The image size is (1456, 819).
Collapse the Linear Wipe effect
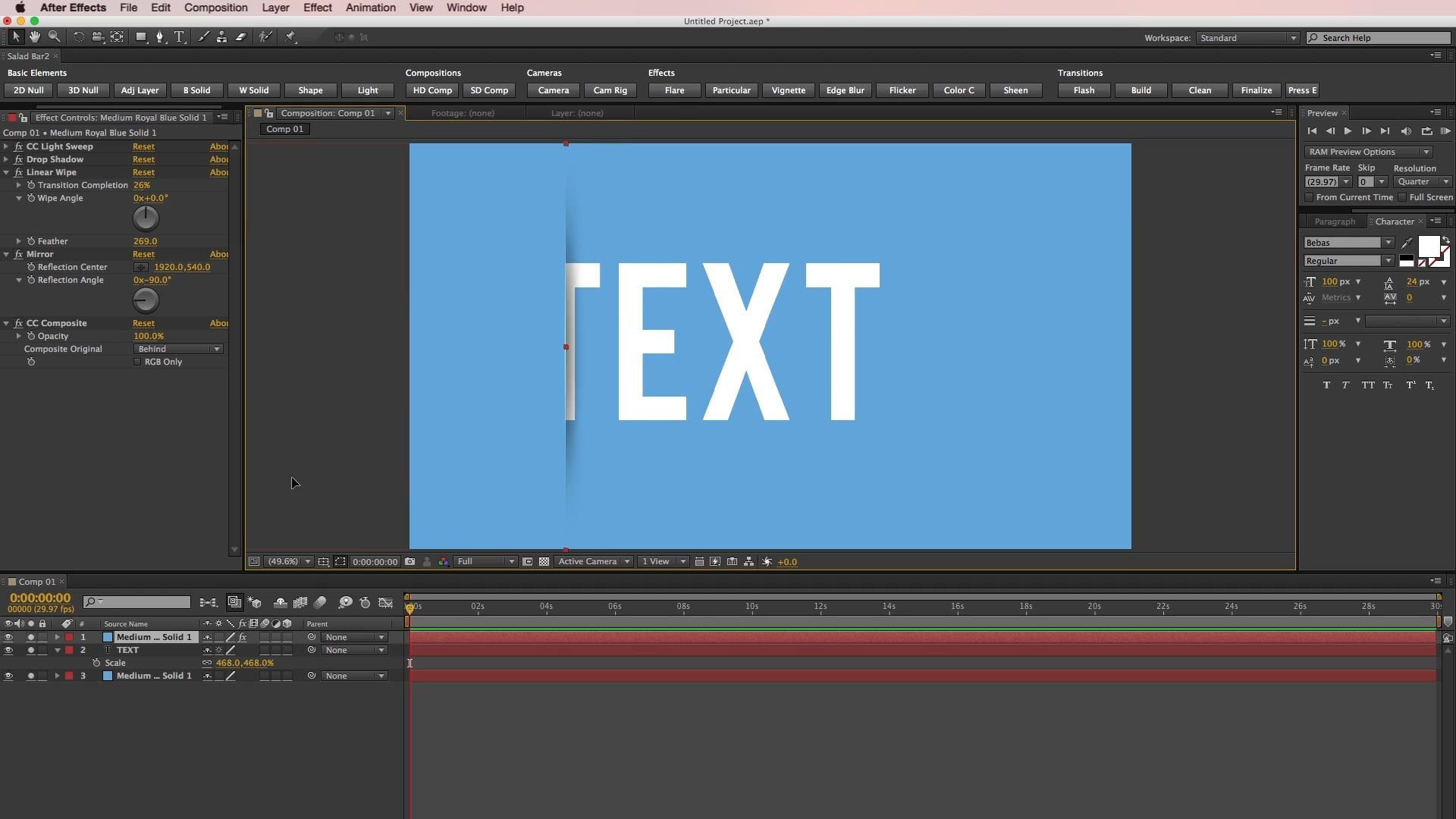6,172
